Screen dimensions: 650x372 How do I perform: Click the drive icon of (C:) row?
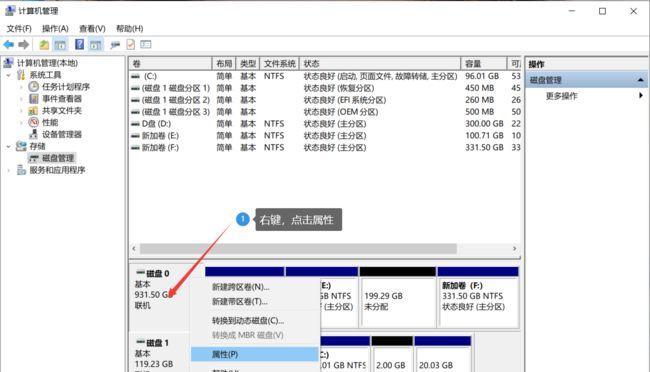tap(135, 76)
